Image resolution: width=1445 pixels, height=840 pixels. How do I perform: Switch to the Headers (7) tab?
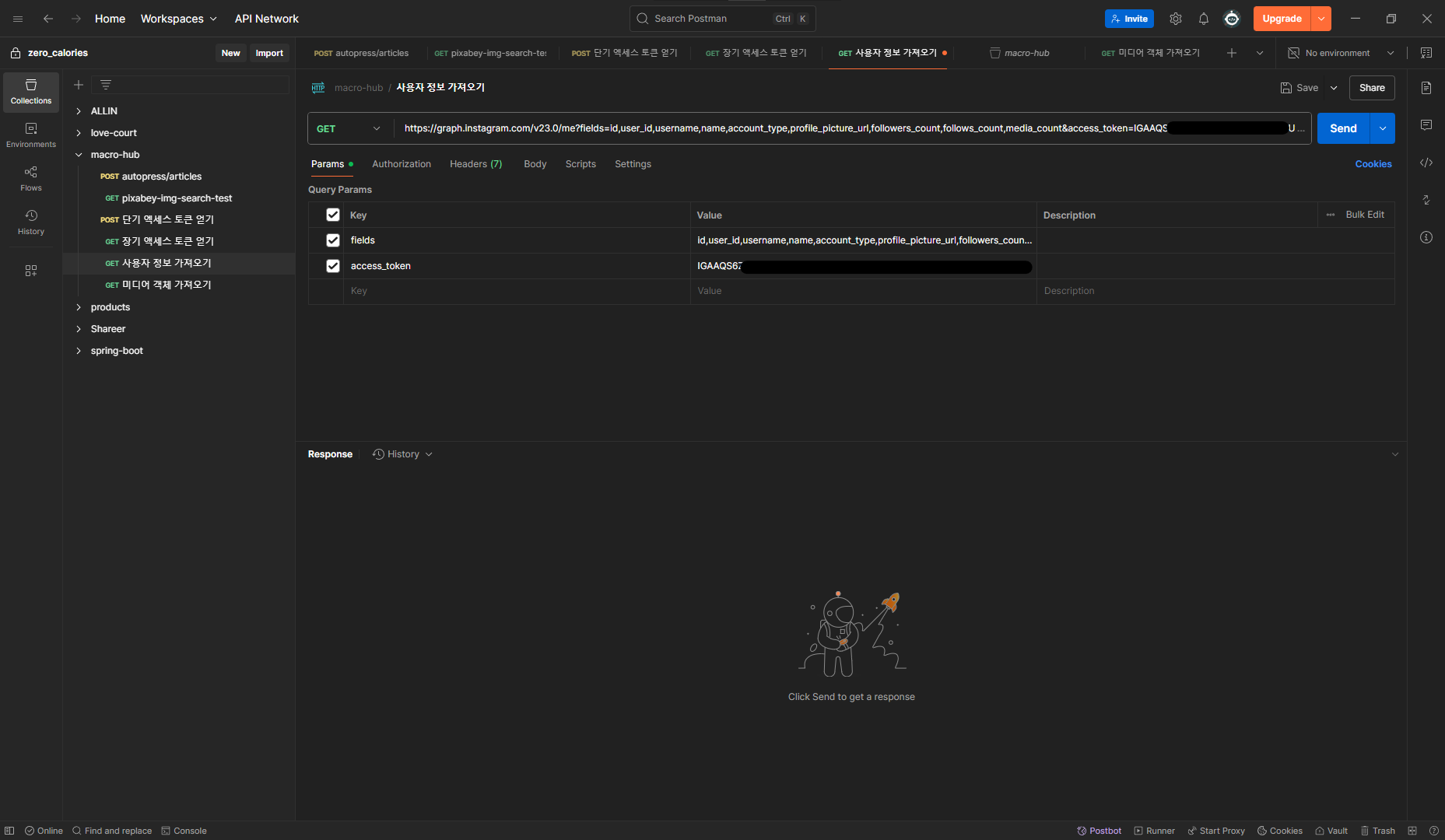476,164
